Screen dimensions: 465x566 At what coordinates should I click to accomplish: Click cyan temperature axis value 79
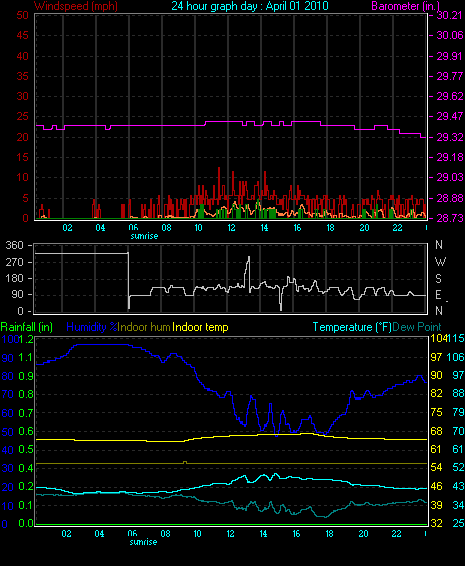click(x=458, y=412)
